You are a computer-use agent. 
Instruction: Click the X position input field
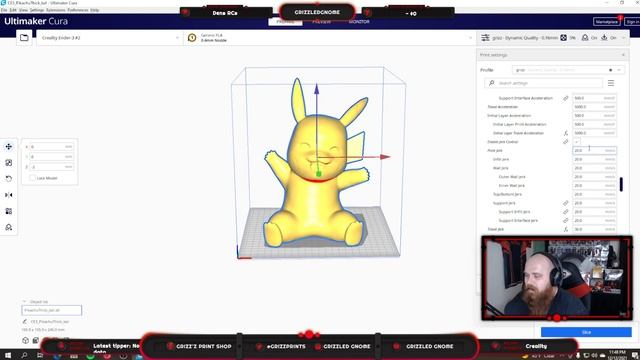tap(51, 147)
